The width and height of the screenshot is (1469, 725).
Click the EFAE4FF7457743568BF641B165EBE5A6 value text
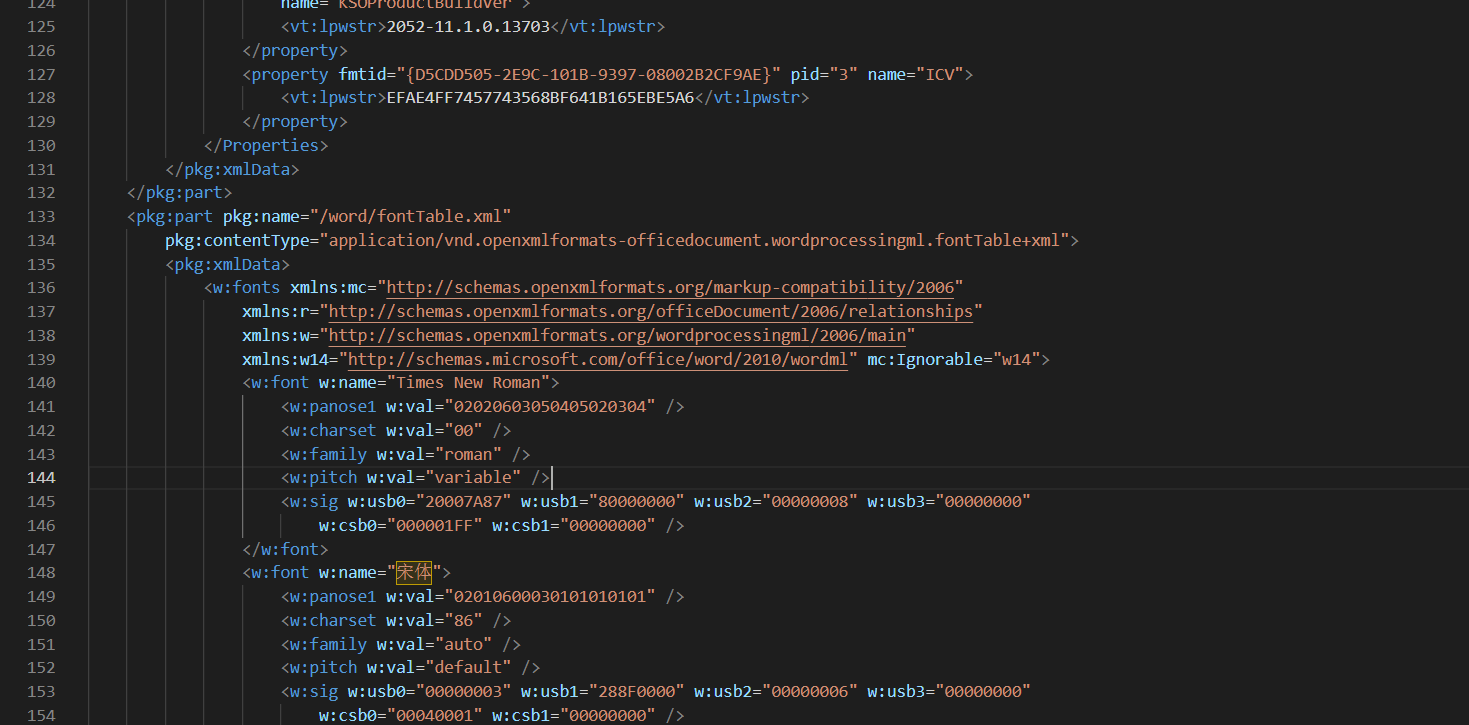540,98
